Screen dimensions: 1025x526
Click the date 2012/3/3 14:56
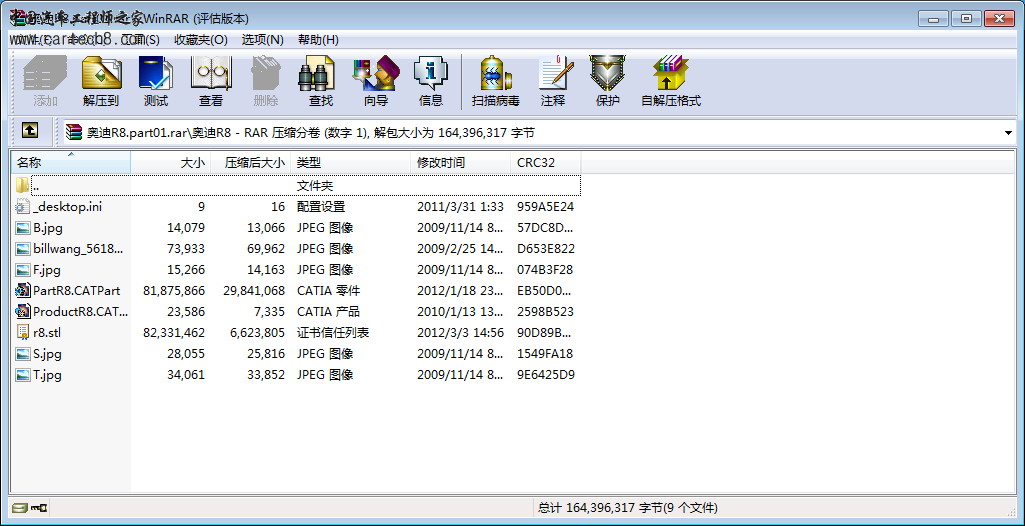[460, 333]
